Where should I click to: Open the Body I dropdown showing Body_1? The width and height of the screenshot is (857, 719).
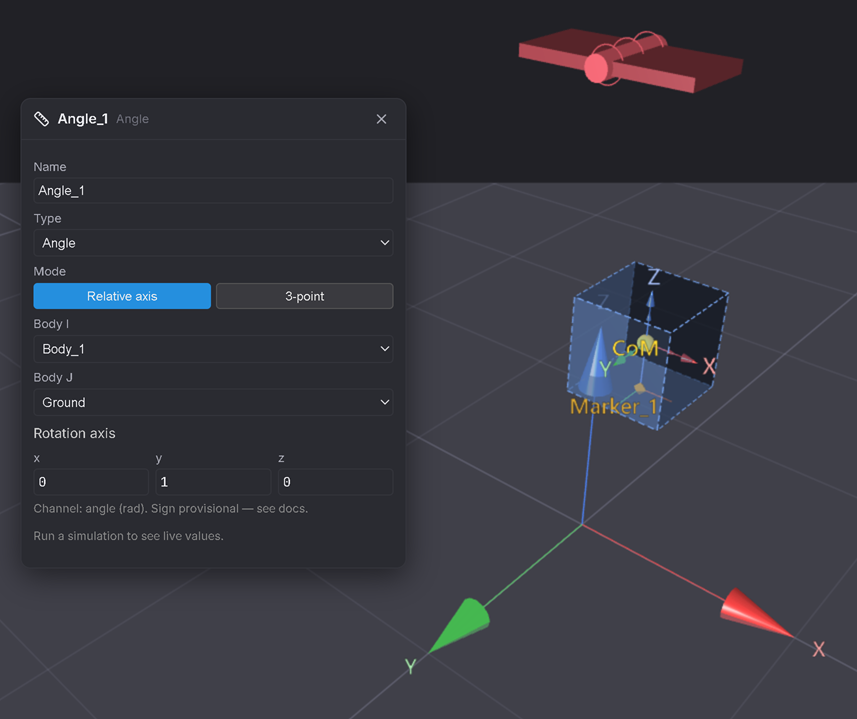click(213, 349)
